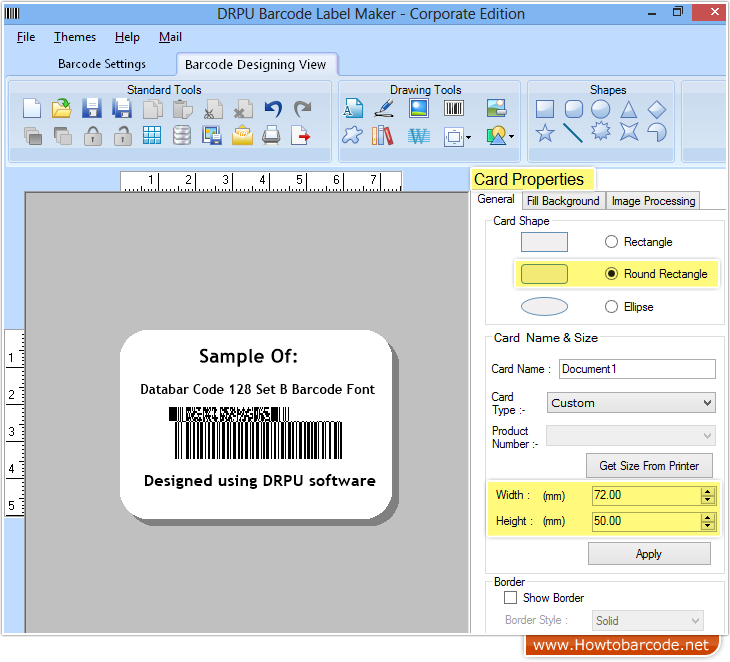Switch to the Barcode Settings tab
Image resolution: width=730 pixels, height=662 pixels.
tap(101, 64)
